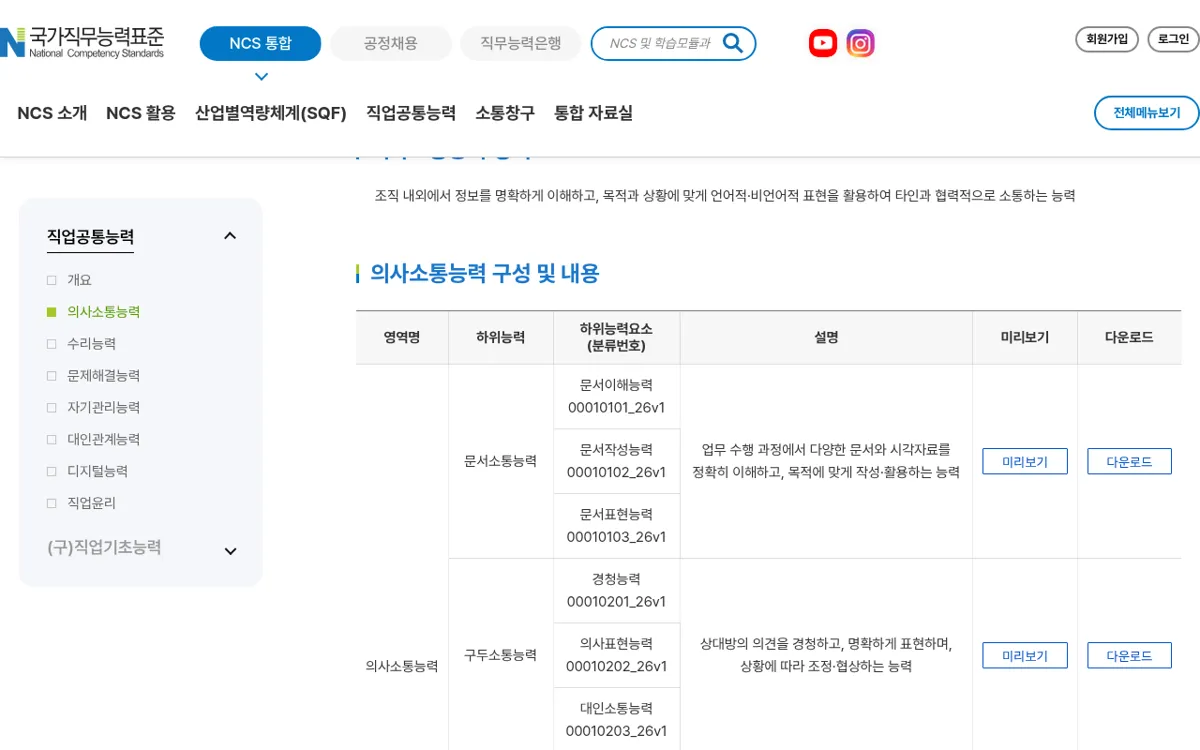Open the NCS 소개 menu
Screen dimensions: 1200x750
coord(52,113)
